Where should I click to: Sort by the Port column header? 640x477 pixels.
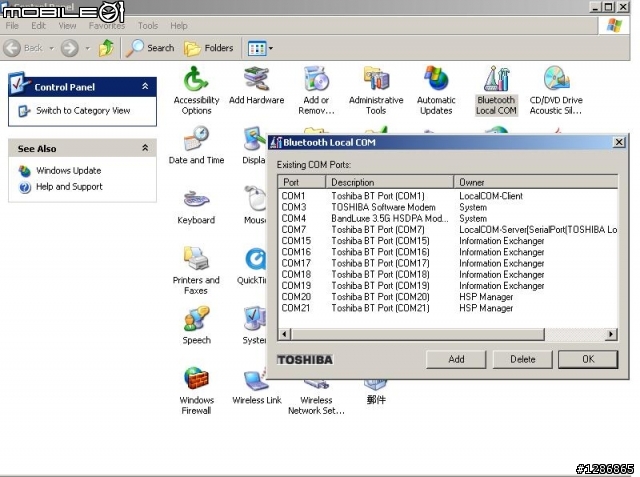pos(302,182)
